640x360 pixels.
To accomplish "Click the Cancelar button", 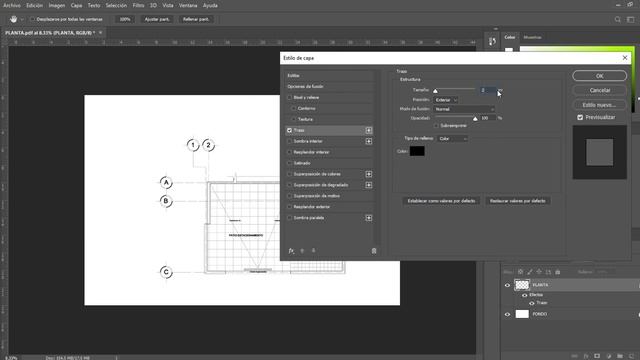I will 600,90.
